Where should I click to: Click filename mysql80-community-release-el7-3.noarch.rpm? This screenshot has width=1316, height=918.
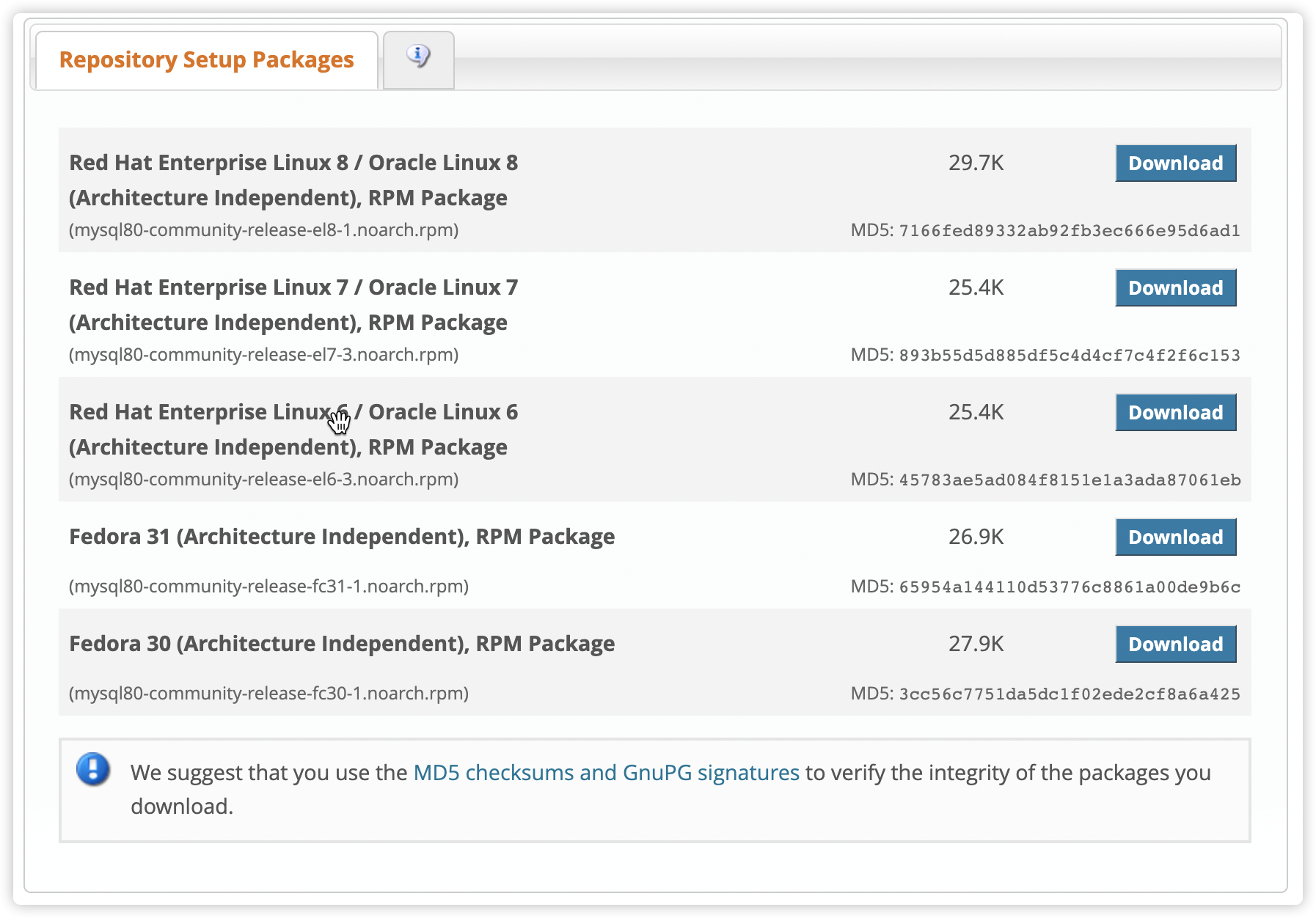(x=263, y=355)
